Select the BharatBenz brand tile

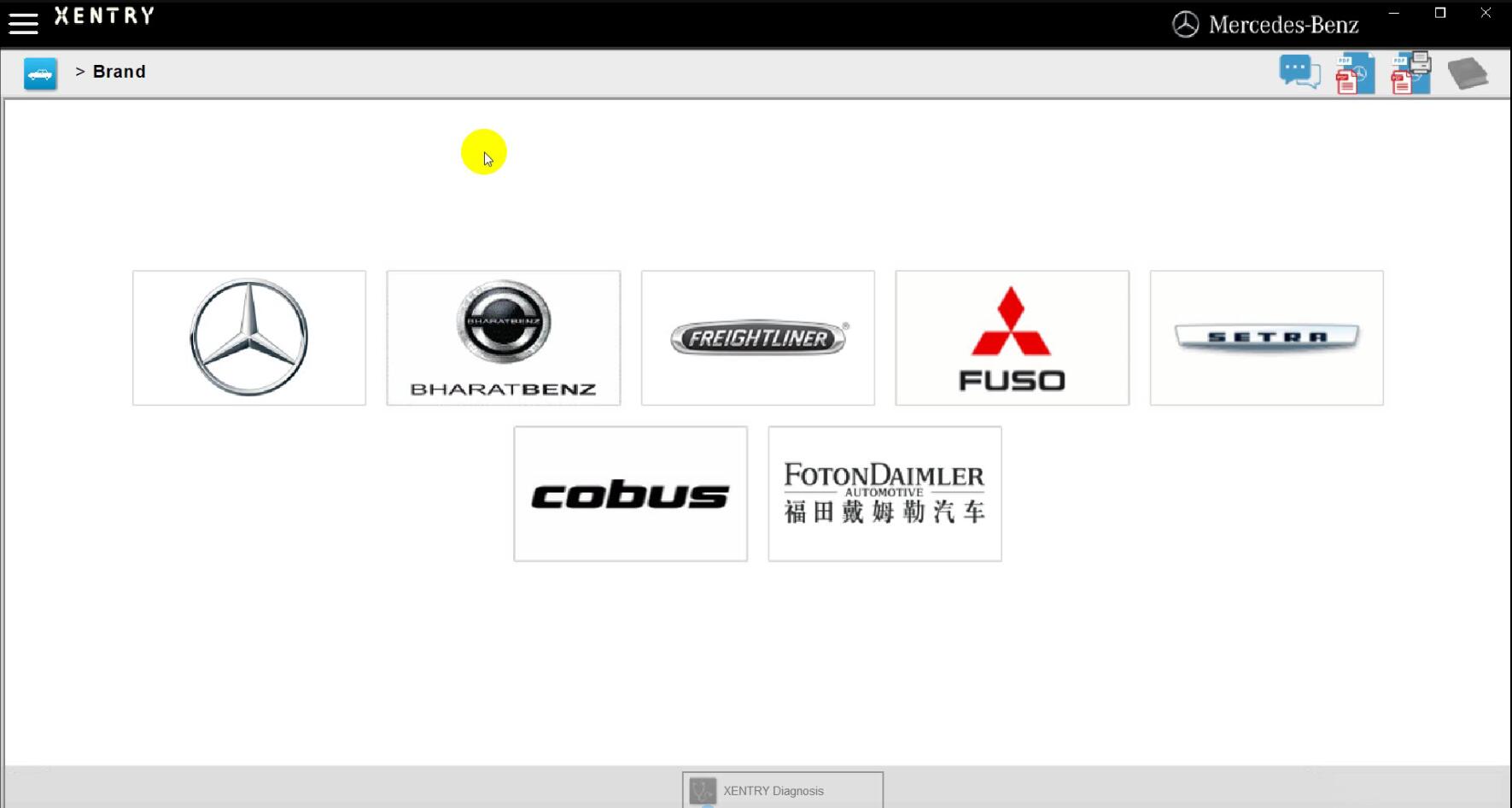[504, 338]
